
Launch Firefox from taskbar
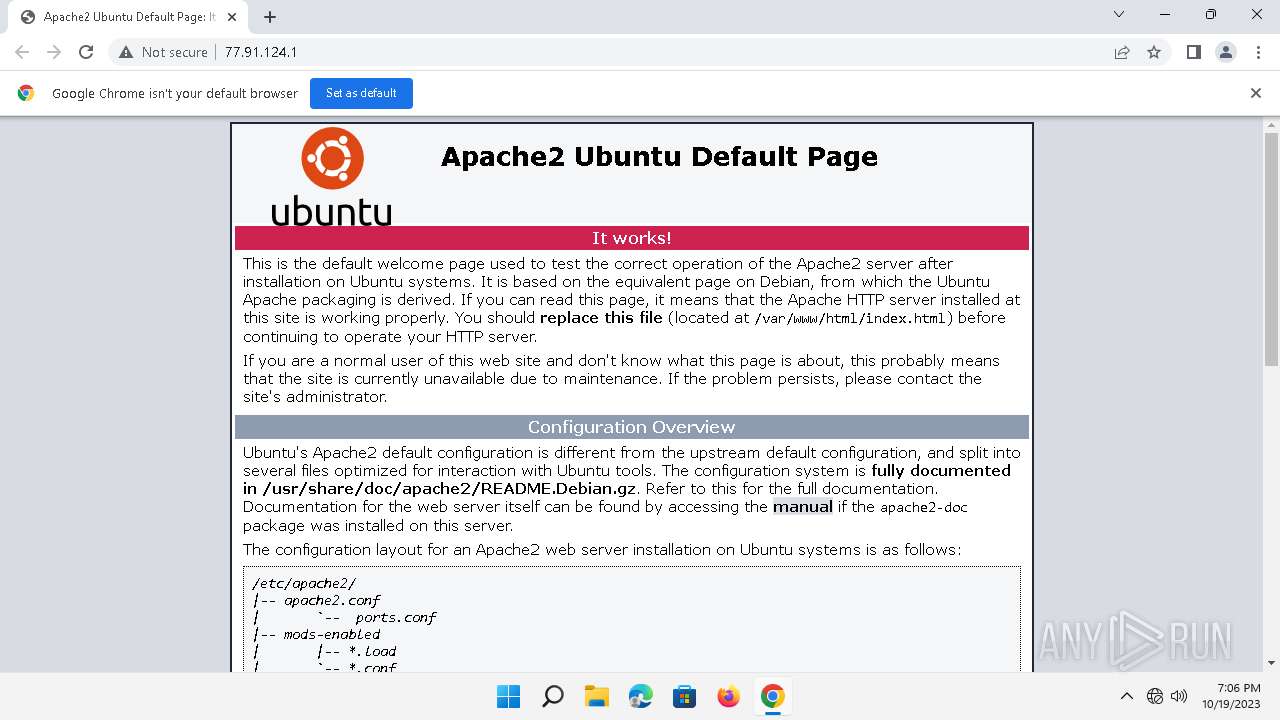[x=729, y=696]
